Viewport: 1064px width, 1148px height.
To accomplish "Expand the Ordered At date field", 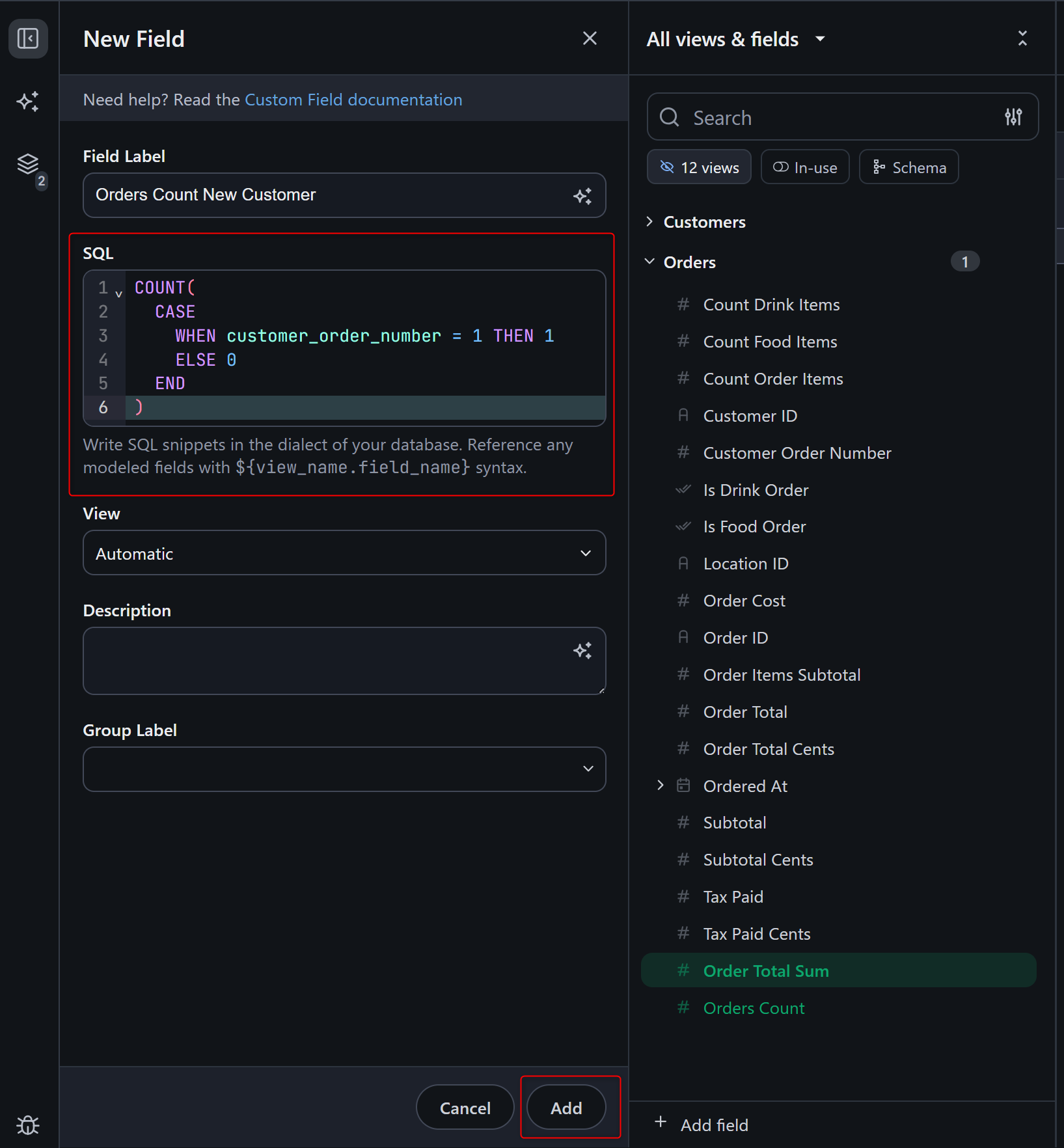I will 661,786.
